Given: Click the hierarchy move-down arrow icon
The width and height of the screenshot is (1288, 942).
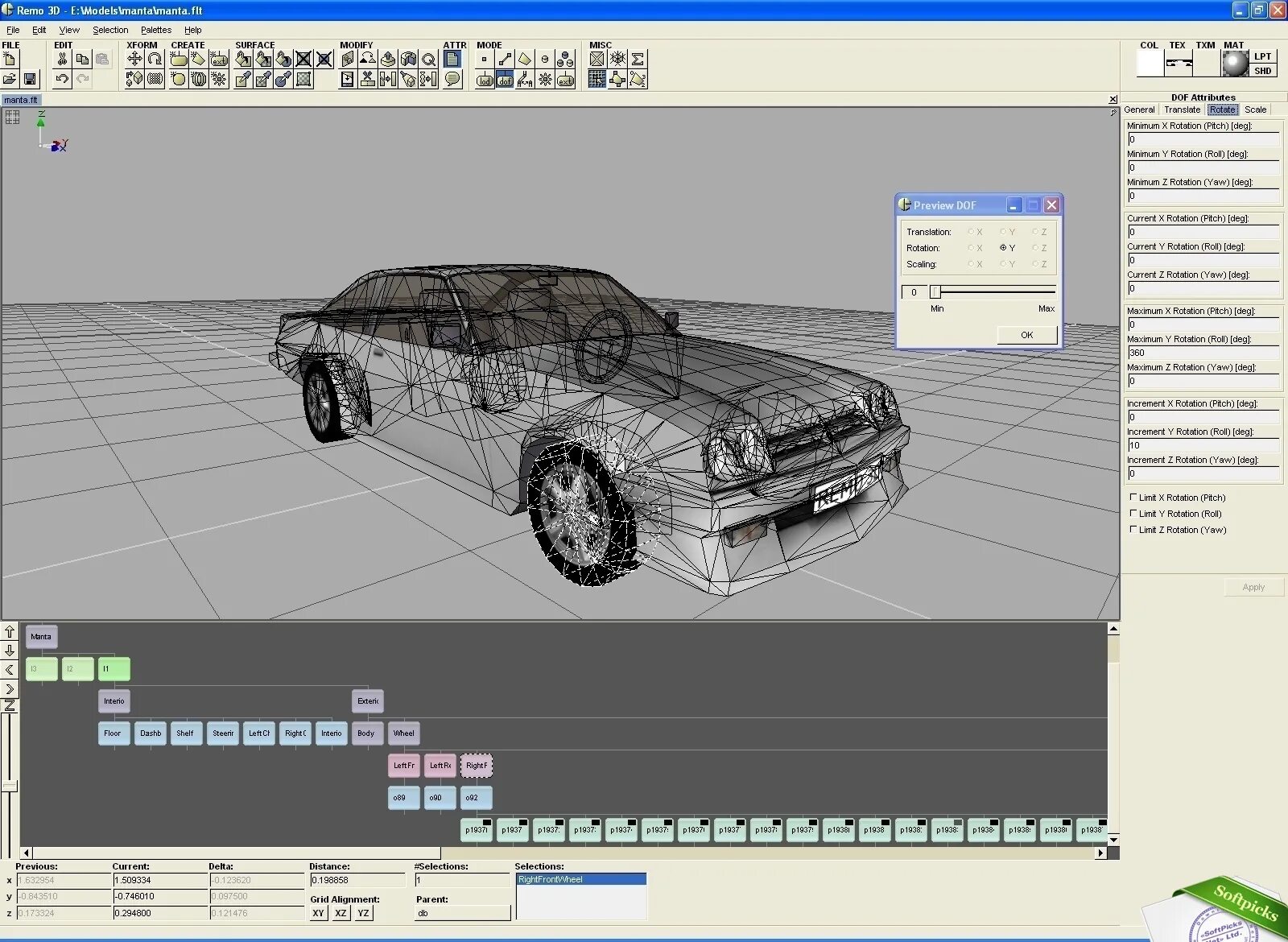Looking at the screenshot, I should [10, 651].
